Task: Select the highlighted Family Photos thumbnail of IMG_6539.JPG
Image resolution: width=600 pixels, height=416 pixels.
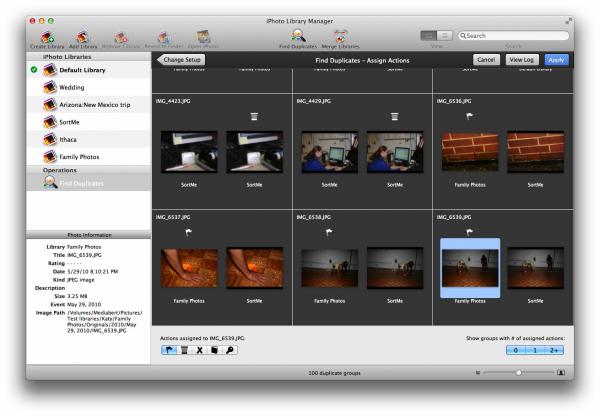Action: (470, 268)
